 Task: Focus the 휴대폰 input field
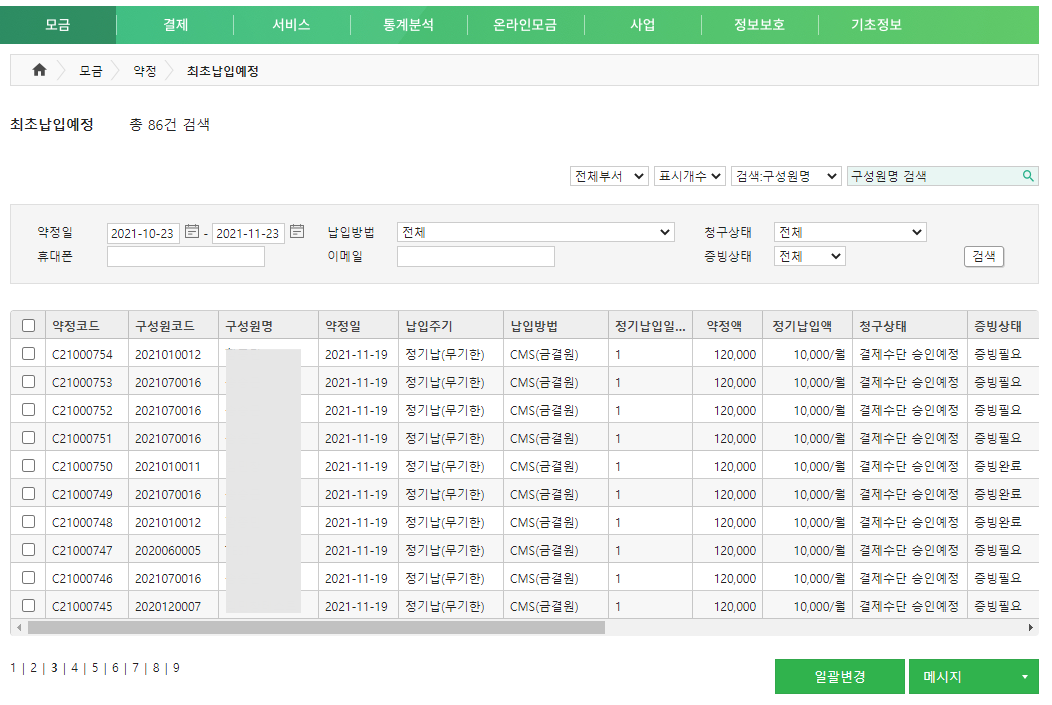pos(186,257)
